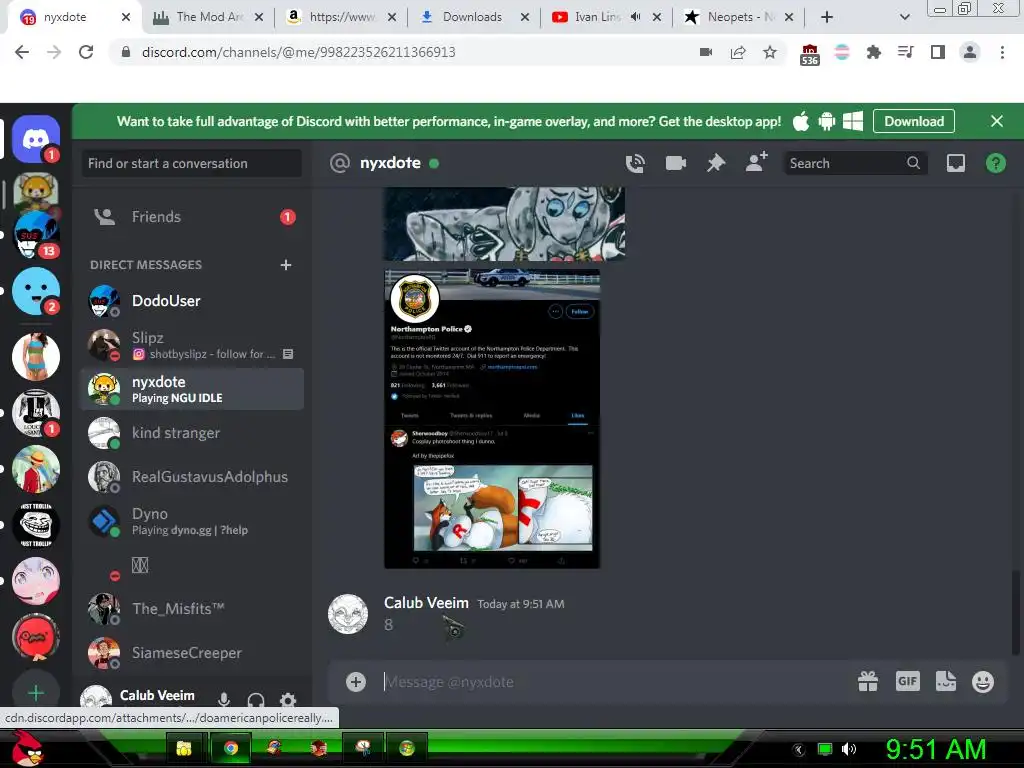Click Calub Veeim username in chat
The image size is (1024, 768).
426,603
